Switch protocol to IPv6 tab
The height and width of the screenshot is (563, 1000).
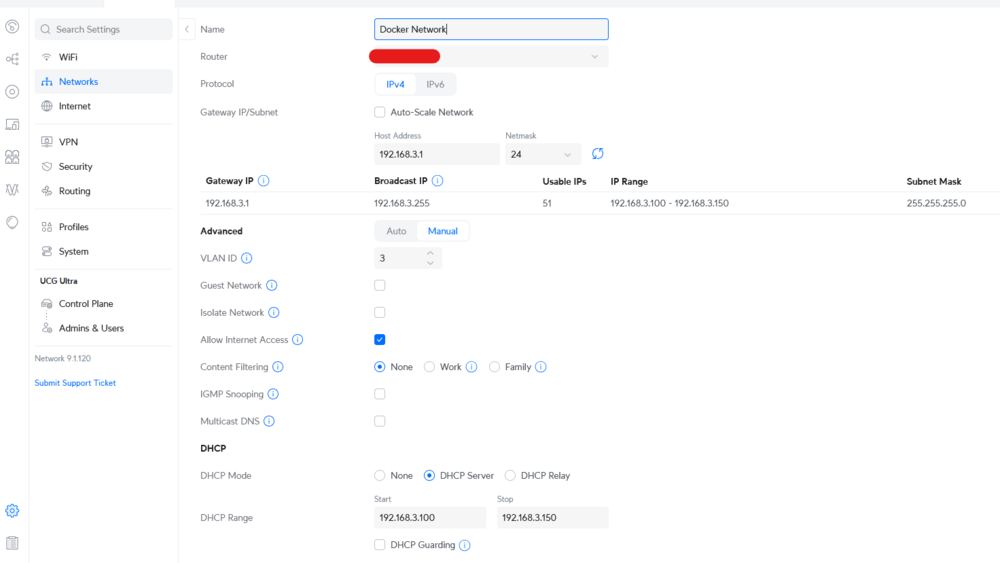pyautogui.click(x=436, y=84)
